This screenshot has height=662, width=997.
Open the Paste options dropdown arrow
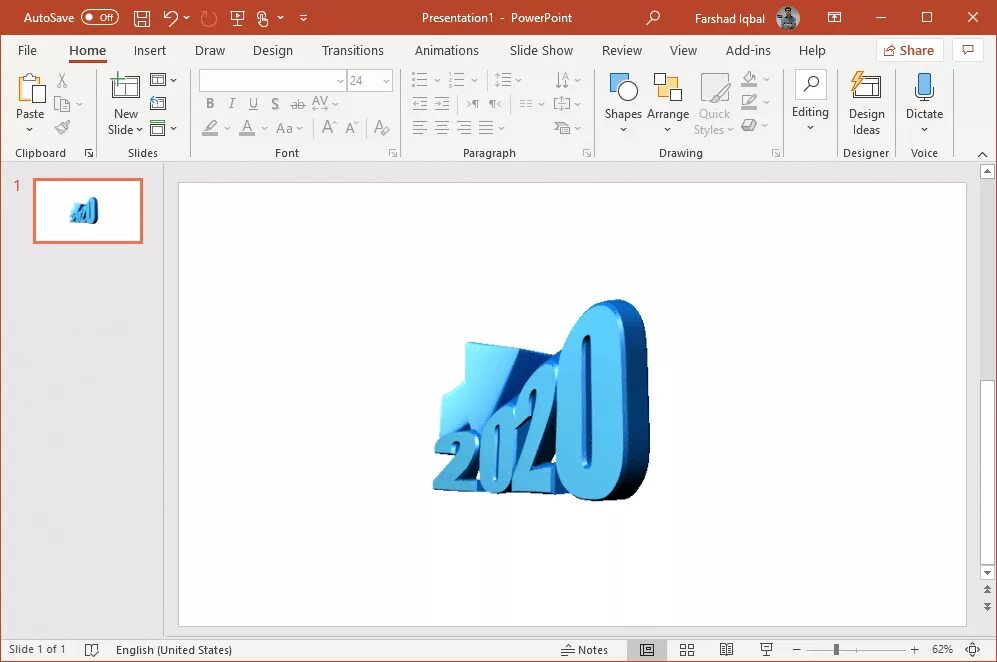[29, 130]
